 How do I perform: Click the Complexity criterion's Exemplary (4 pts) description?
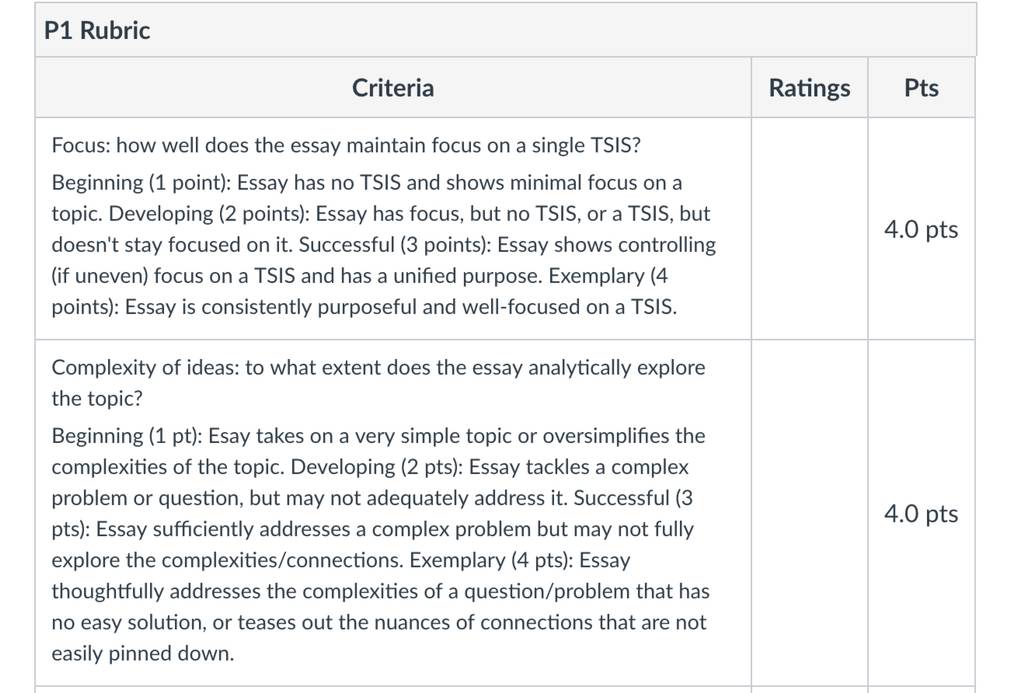click(380, 607)
